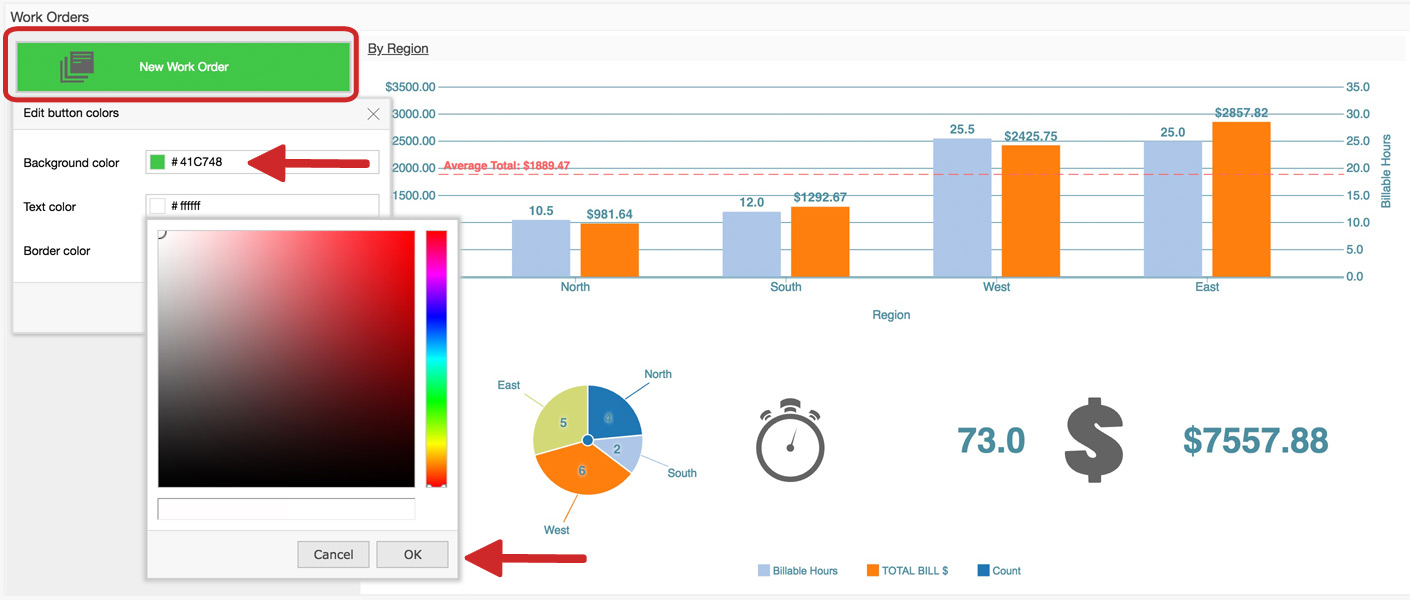
Task: Click the white text color swatch
Action: [157, 206]
